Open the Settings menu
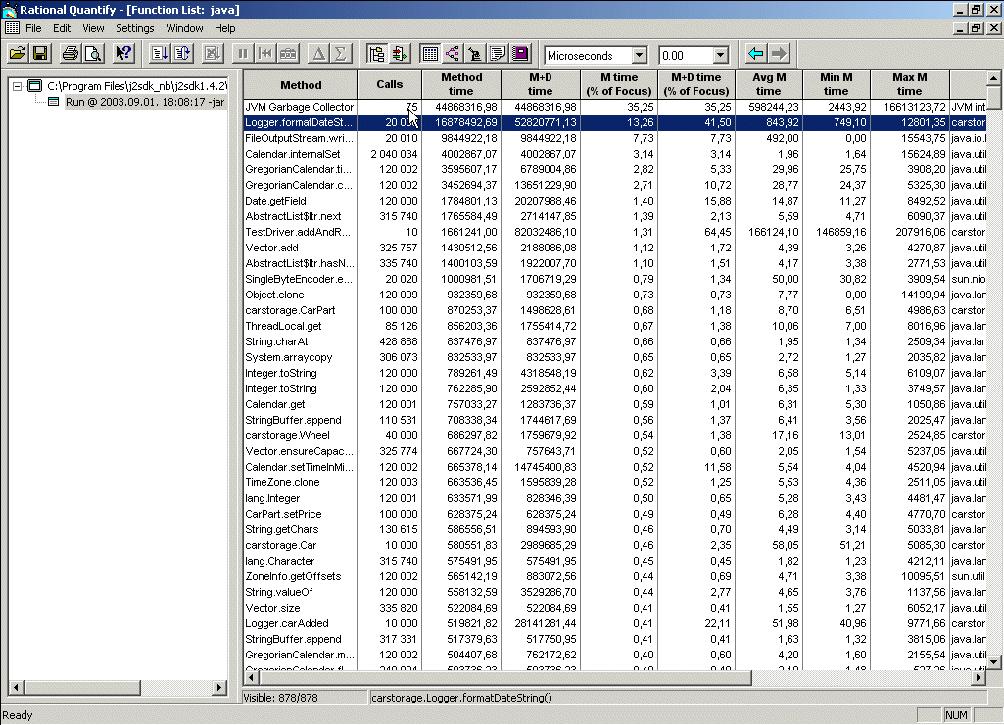This screenshot has width=1004, height=725. pos(135,28)
